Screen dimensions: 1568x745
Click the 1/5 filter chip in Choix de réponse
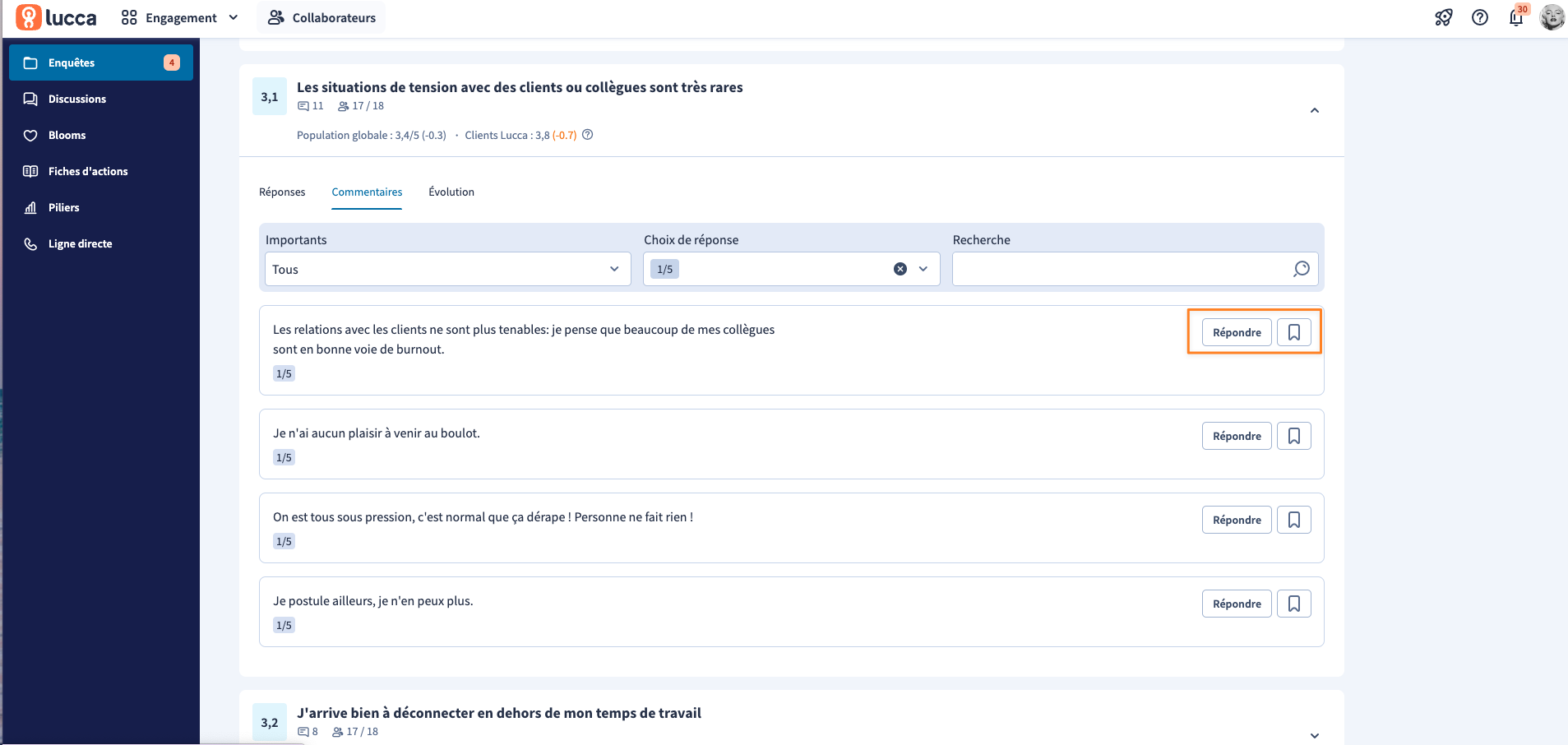pos(664,269)
